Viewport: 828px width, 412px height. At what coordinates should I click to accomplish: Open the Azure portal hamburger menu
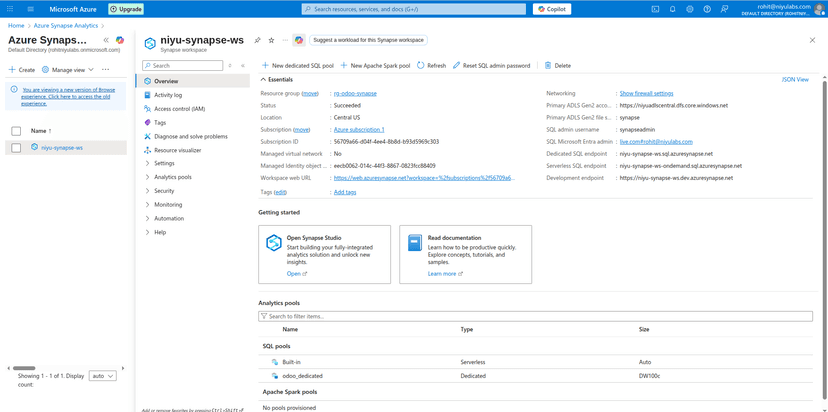point(30,9)
